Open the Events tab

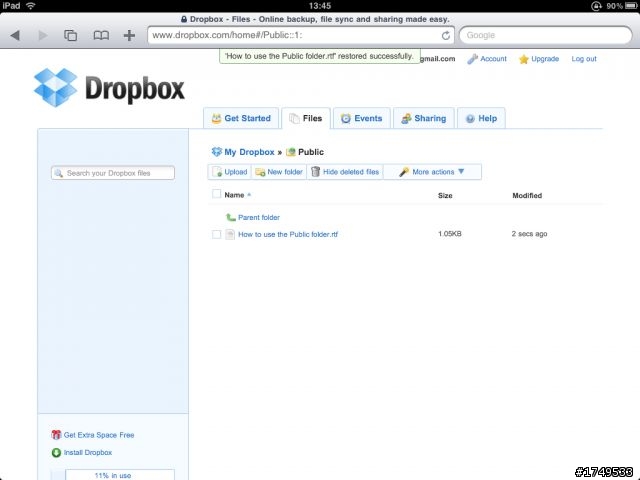click(362, 118)
